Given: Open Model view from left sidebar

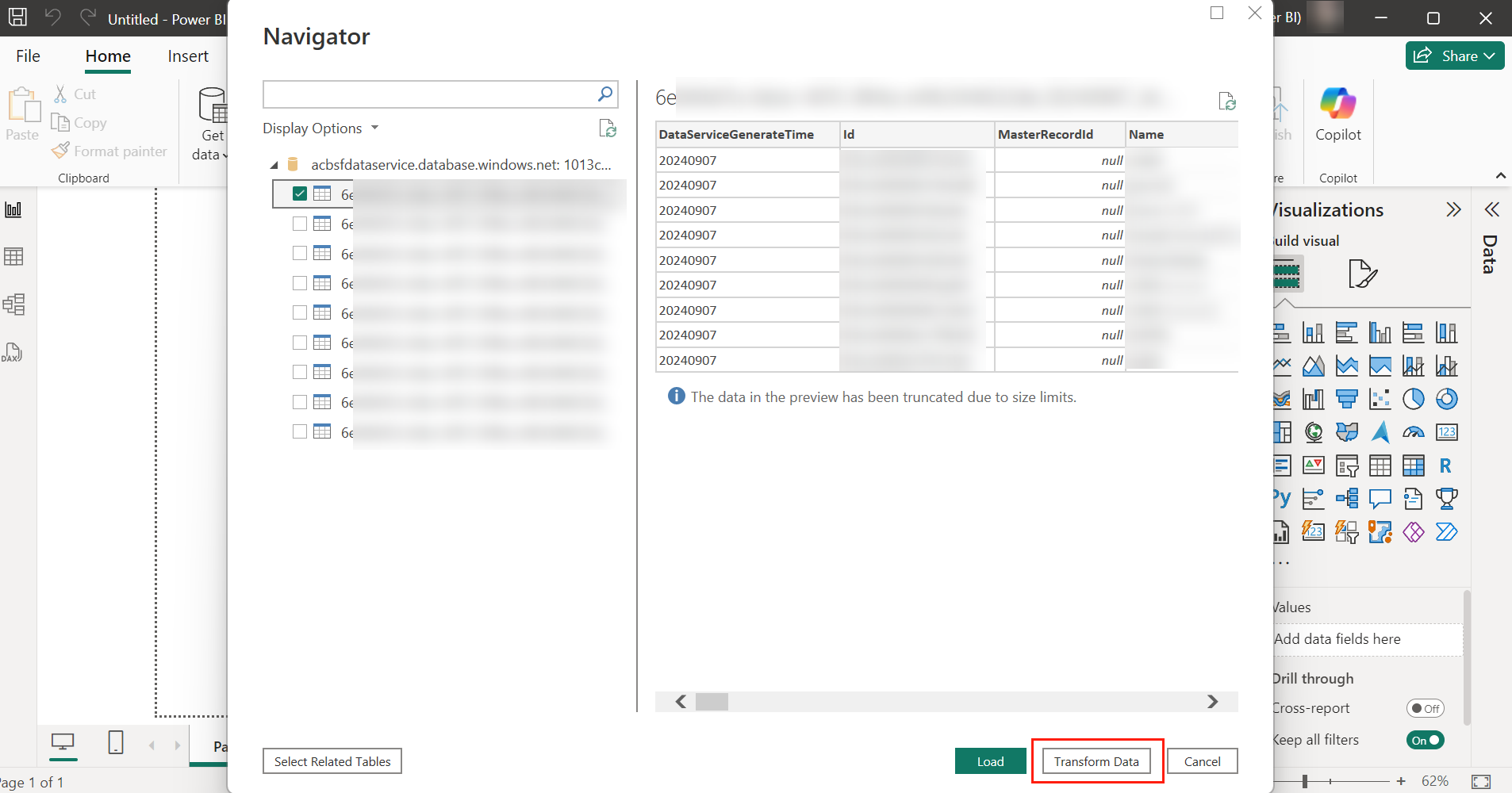Looking at the screenshot, I should tap(14, 304).
